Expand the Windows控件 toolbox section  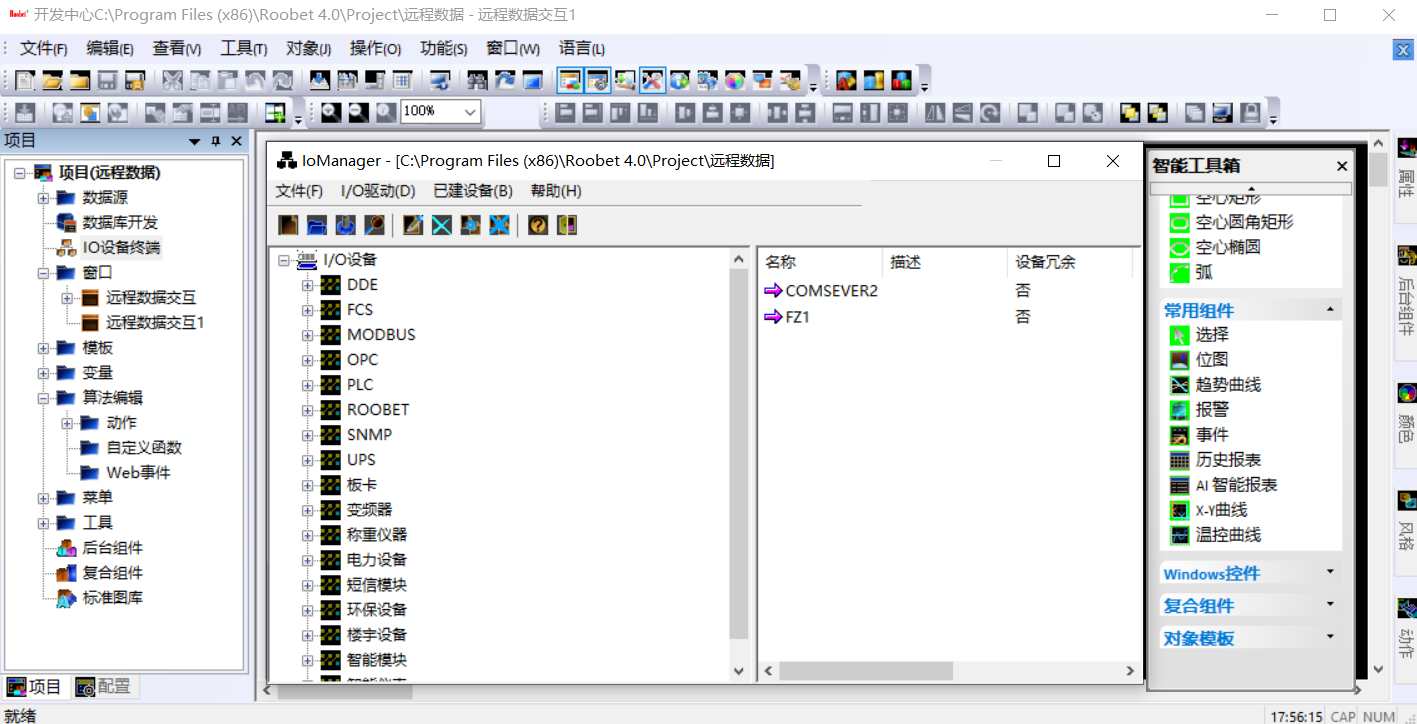point(1330,573)
